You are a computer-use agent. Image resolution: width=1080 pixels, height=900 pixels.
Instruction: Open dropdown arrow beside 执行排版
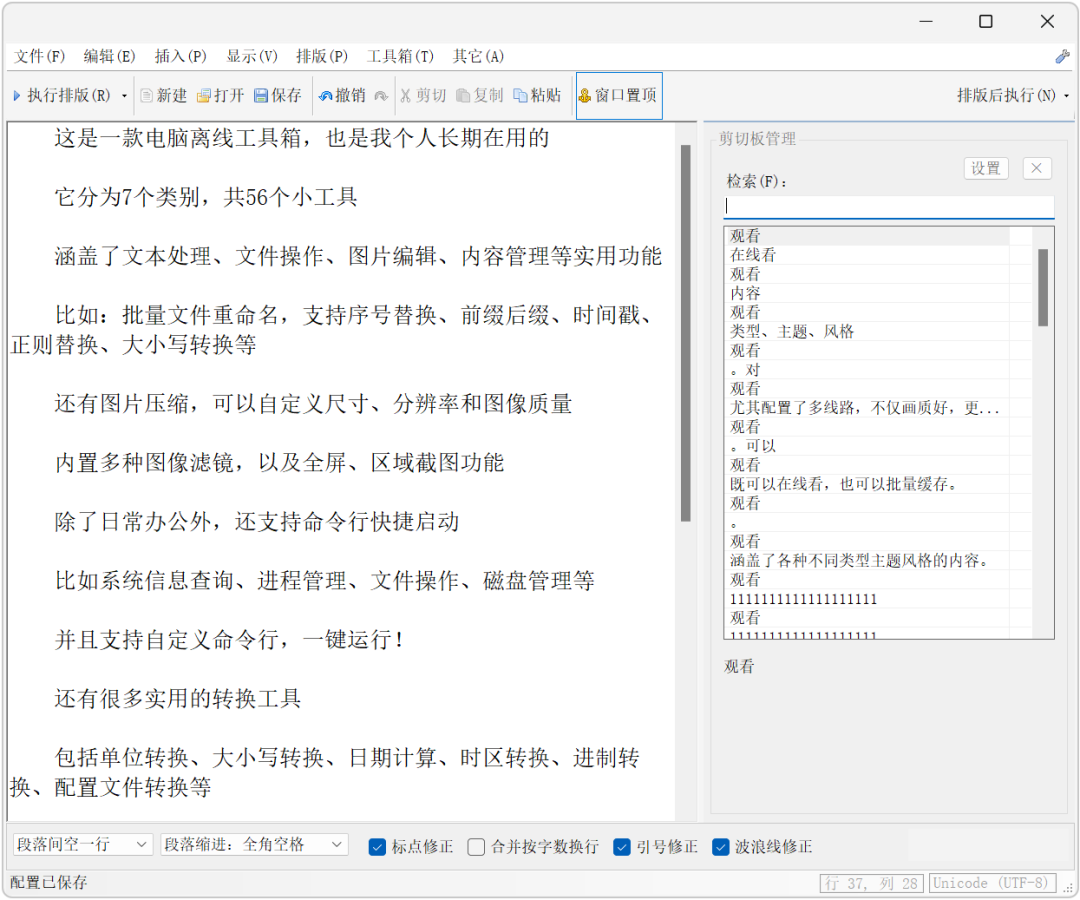pos(125,96)
